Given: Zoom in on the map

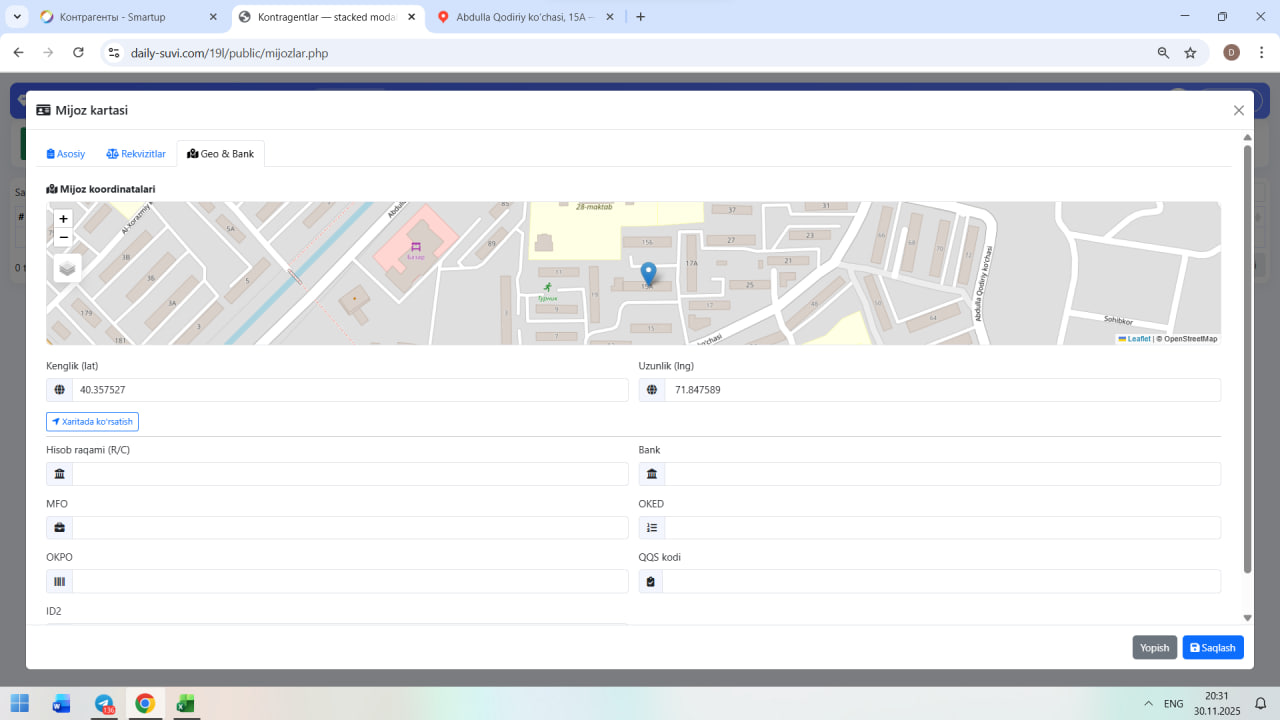Looking at the screenshot, I should point(63,219).
